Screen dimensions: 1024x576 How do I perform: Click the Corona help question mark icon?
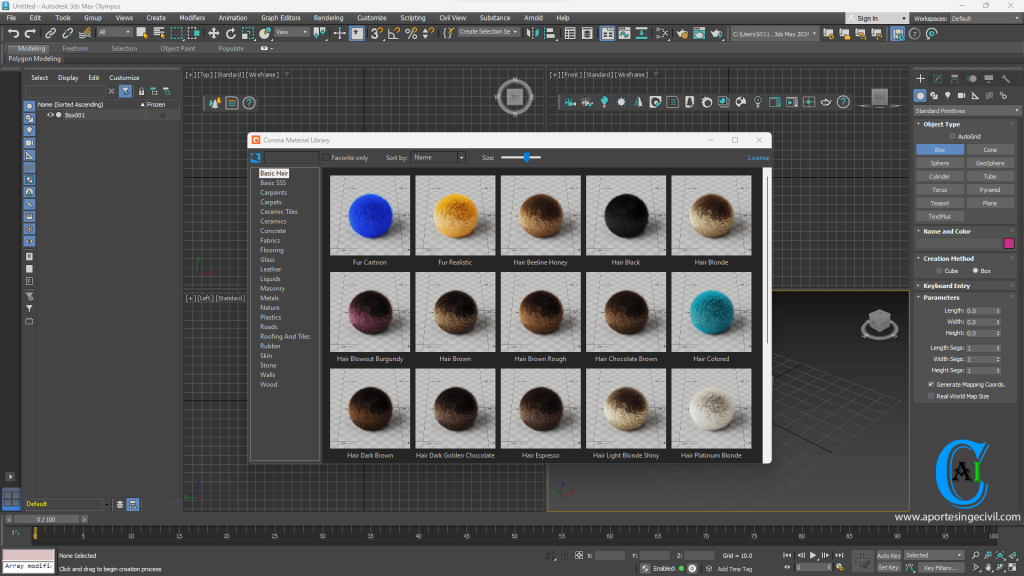coord(843,102)
